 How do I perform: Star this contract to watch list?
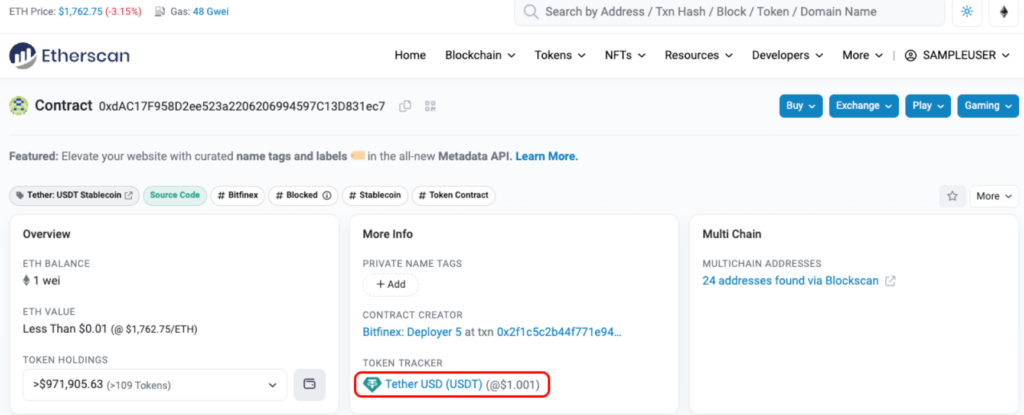point(953,196)
